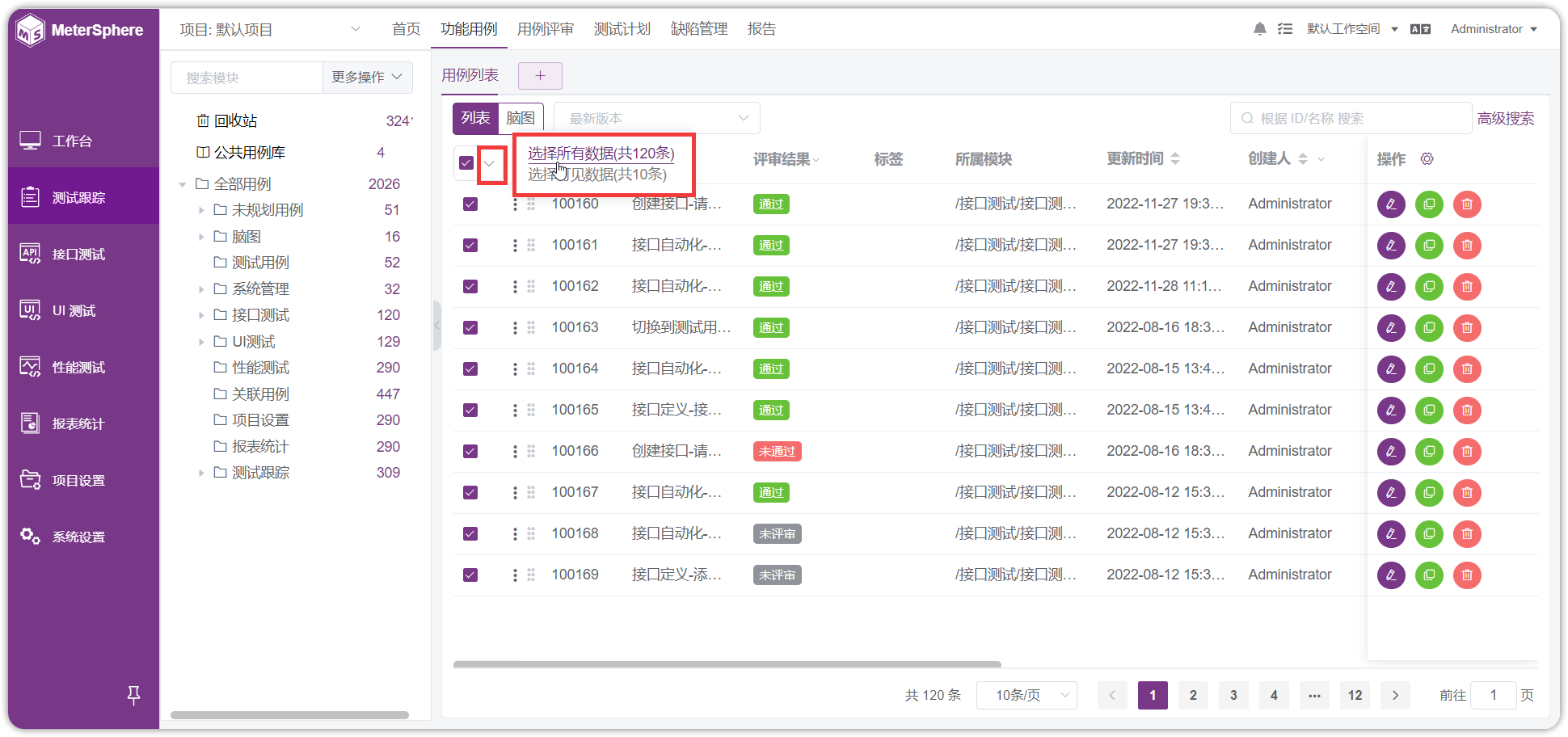Screen dimensions: 1568x737
Task: Open 性能测试 in the left sidebar
Action: point(83,368)
